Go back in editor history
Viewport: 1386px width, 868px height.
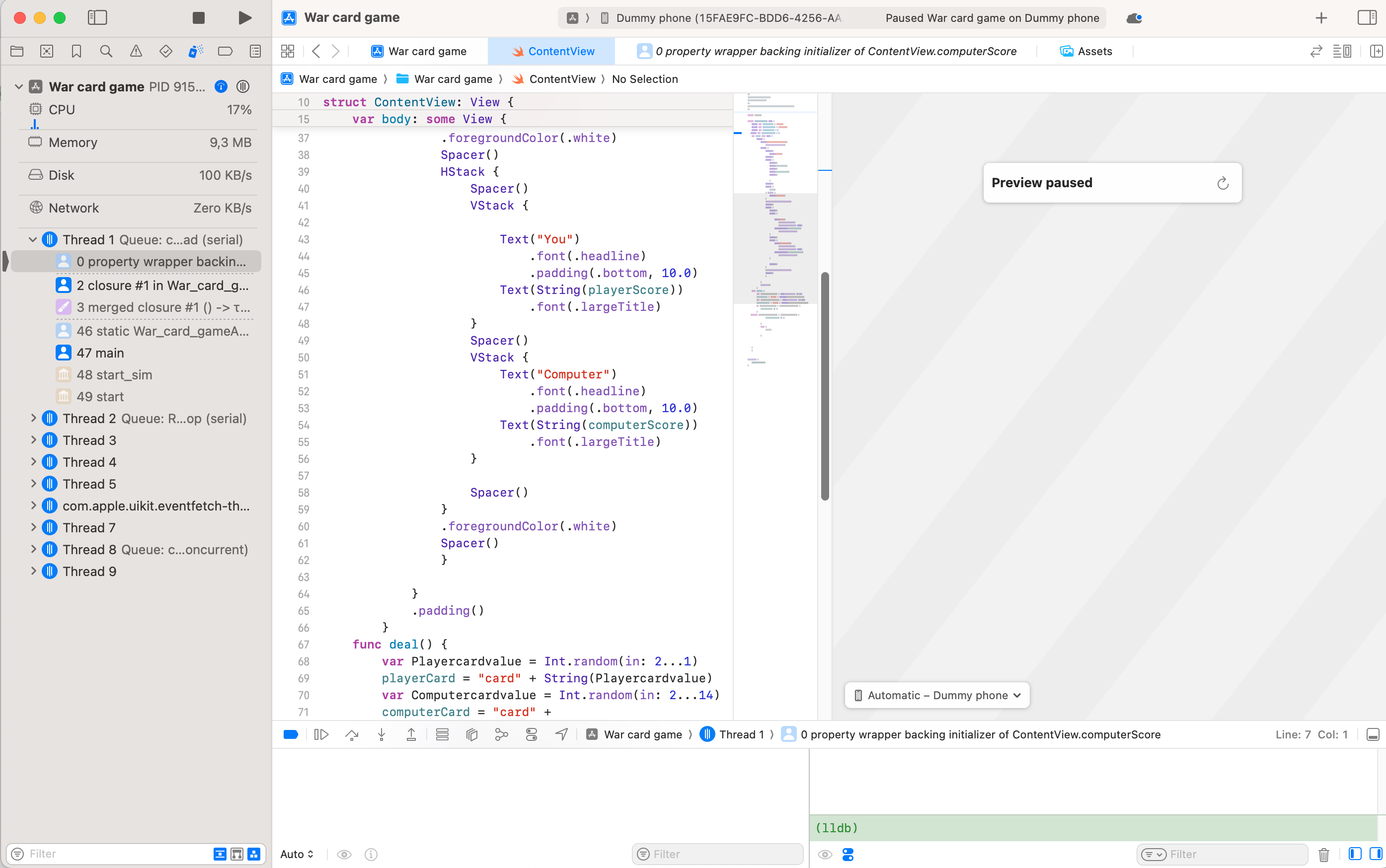[316, 52]
